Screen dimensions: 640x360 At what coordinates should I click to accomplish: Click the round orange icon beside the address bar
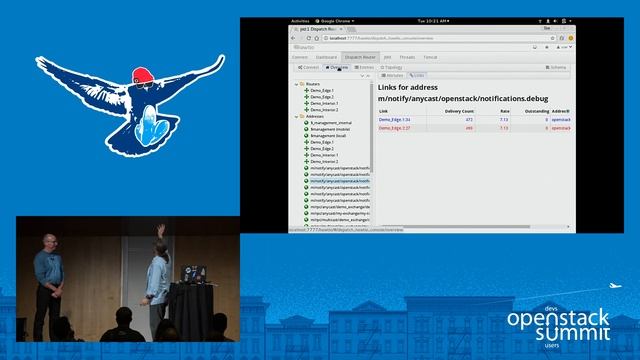pos(571,38)
